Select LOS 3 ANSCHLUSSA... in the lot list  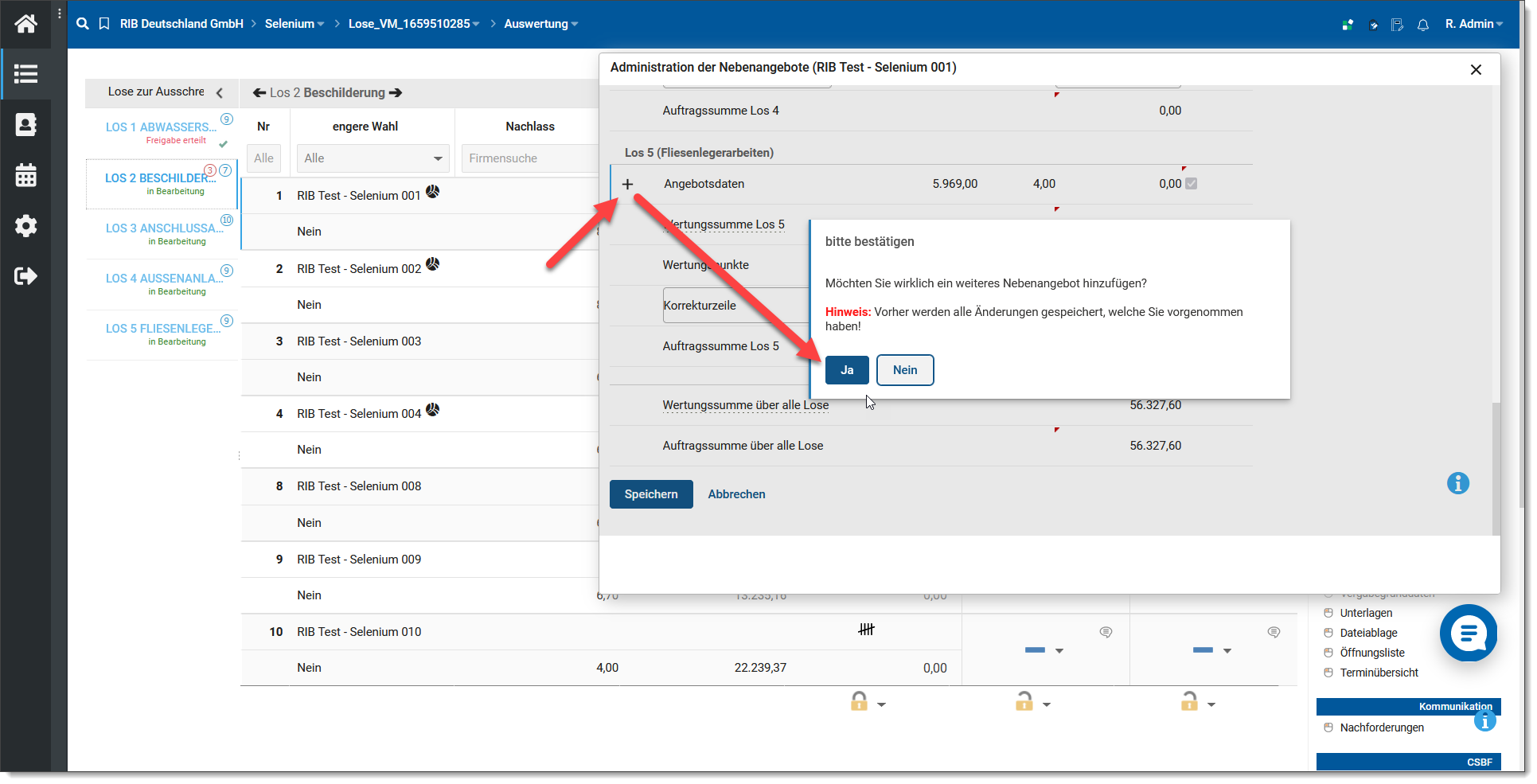163,228
